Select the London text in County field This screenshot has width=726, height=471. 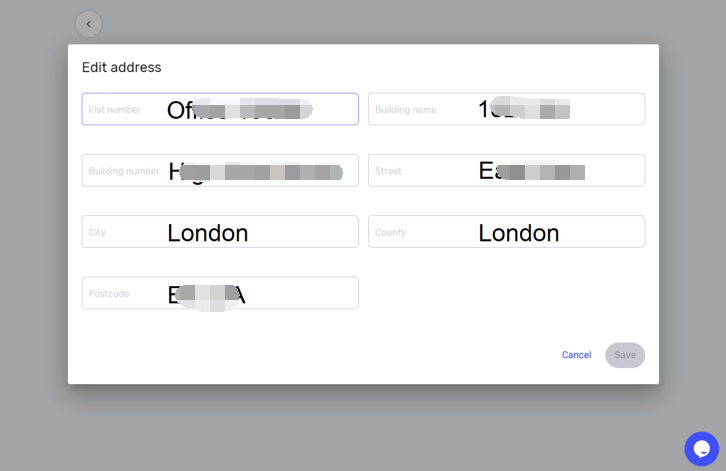[x=519, y=233]
